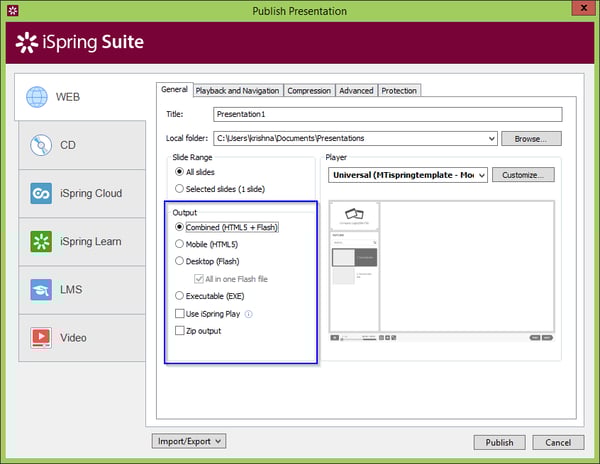The image size is (600, 464).
Task: Click the Title input field
Action: pos(388,114)
